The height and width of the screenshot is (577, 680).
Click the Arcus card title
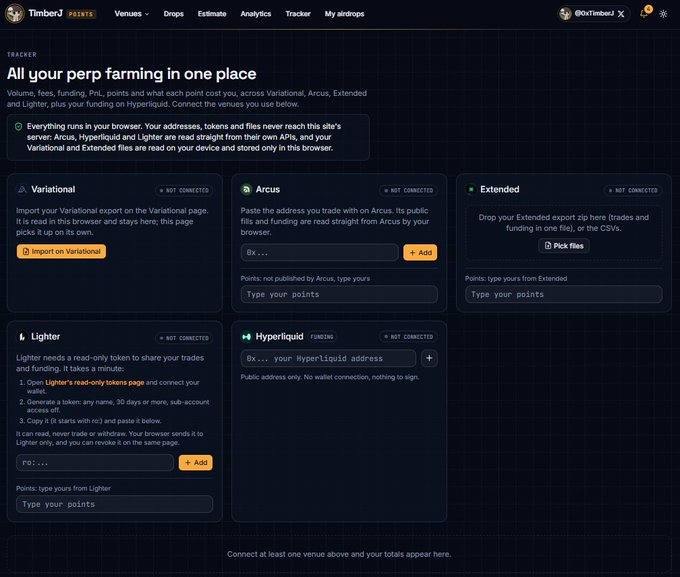[x=268, y=190]
